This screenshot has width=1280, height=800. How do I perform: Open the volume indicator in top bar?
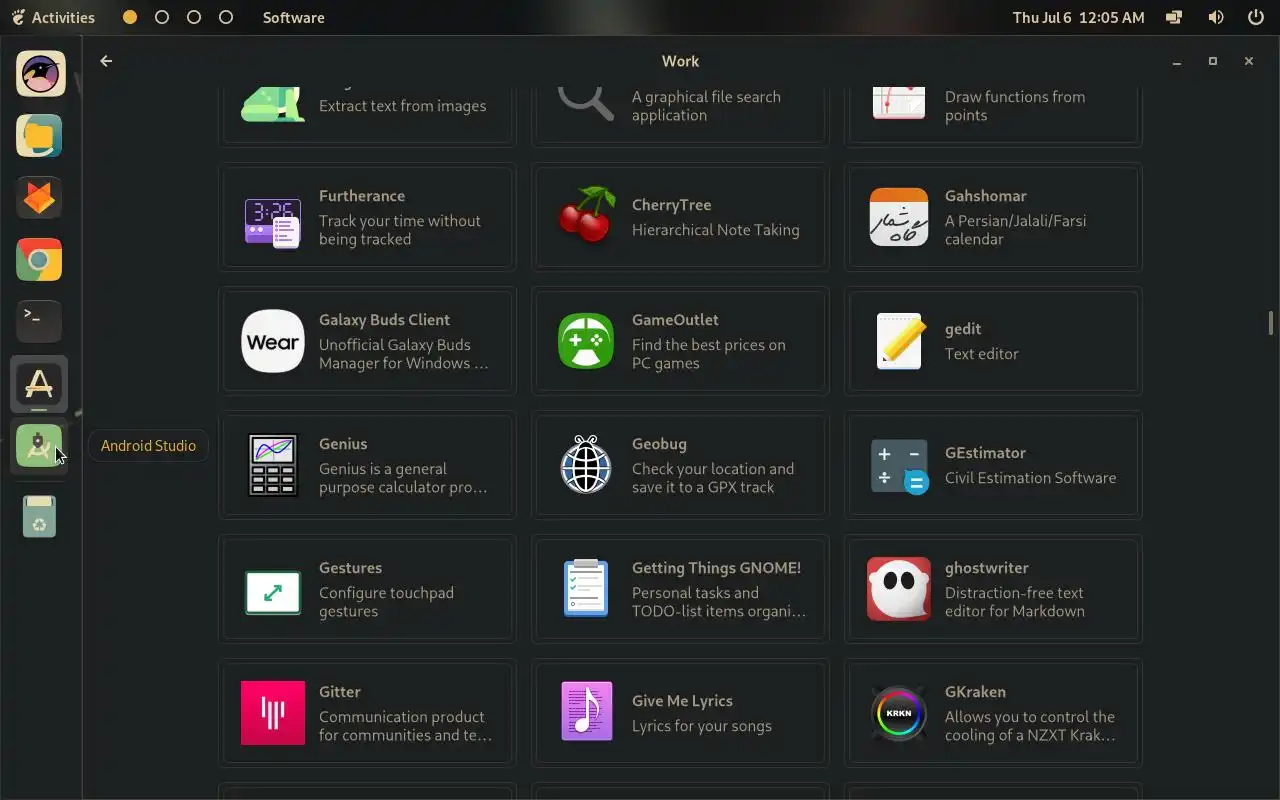pyautogui.click(x=1216, y=17)
